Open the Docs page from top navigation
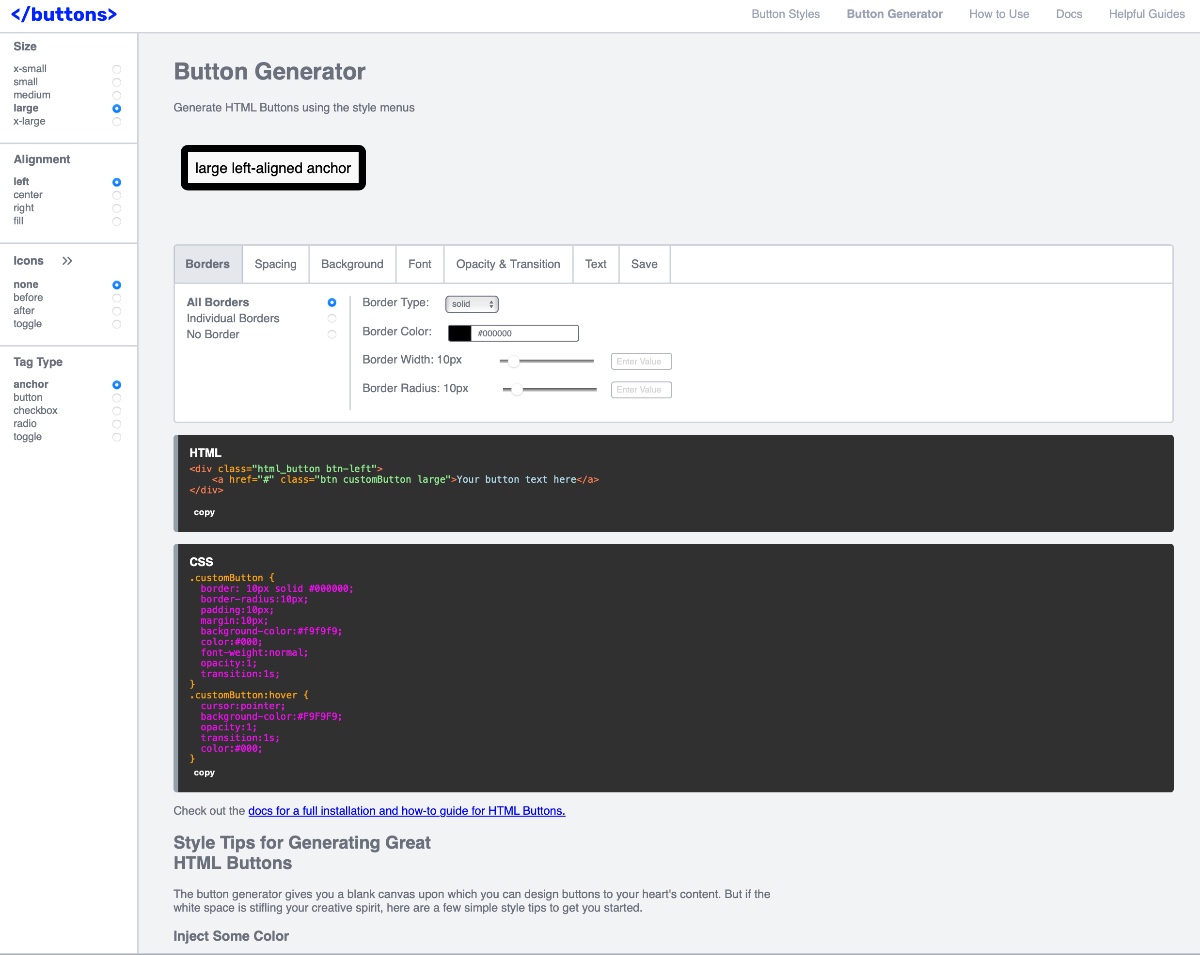The image size is (1200, 955). click(1069, 14)
